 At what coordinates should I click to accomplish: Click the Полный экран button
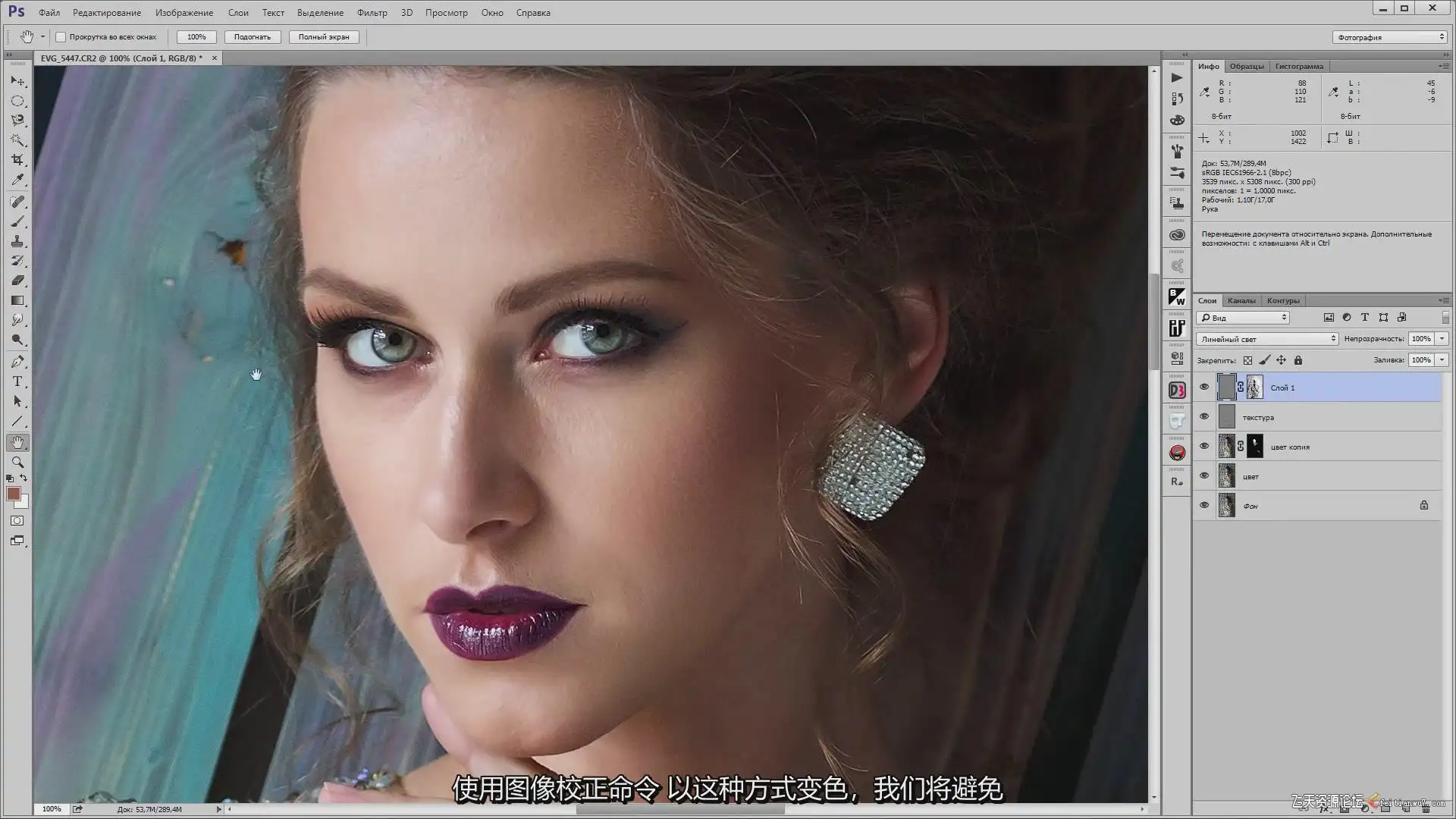tap(324, 37)
